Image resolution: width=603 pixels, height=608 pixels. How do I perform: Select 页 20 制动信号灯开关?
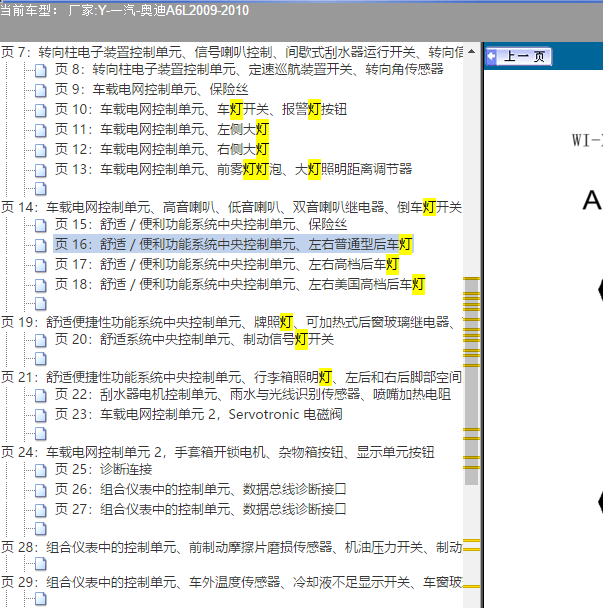194,339
